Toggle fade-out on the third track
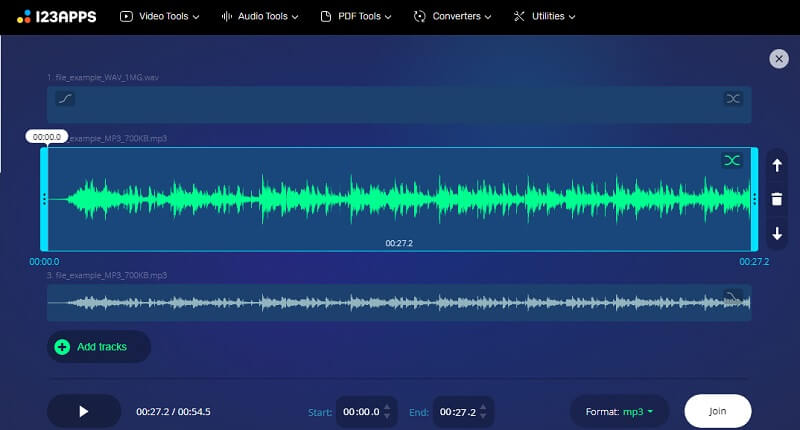The width and height of the screenshot is (800, 430). click(x=733, y=296)
